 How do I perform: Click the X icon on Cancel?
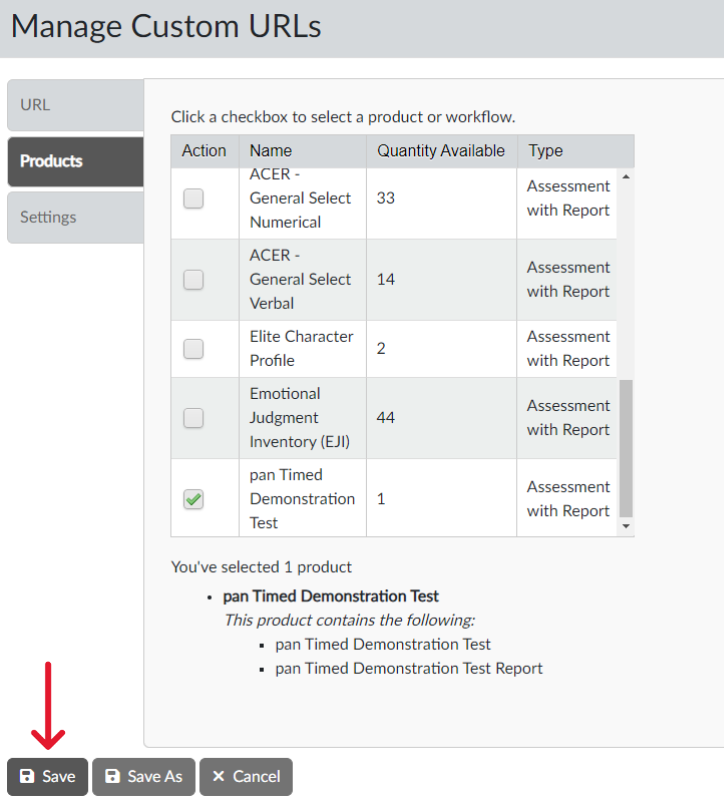219,777
